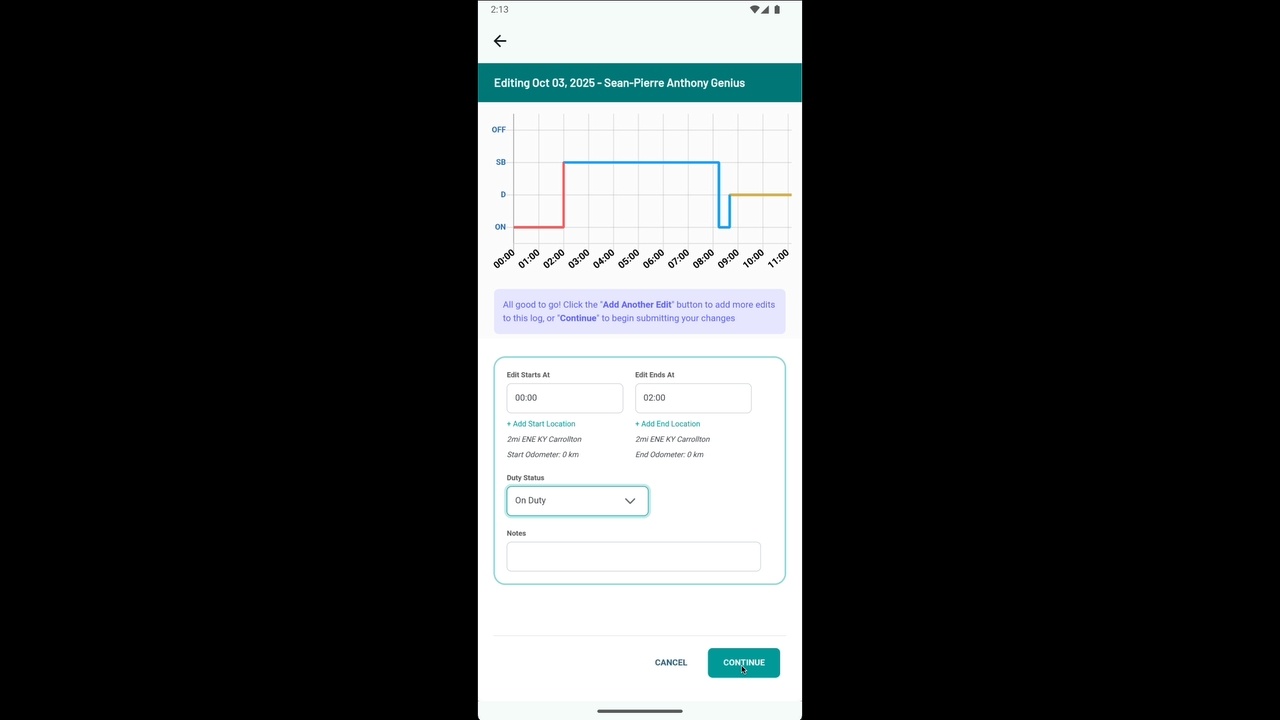Click the Edit Ends At time field
1280x720 pixels.
pos(692,398)
